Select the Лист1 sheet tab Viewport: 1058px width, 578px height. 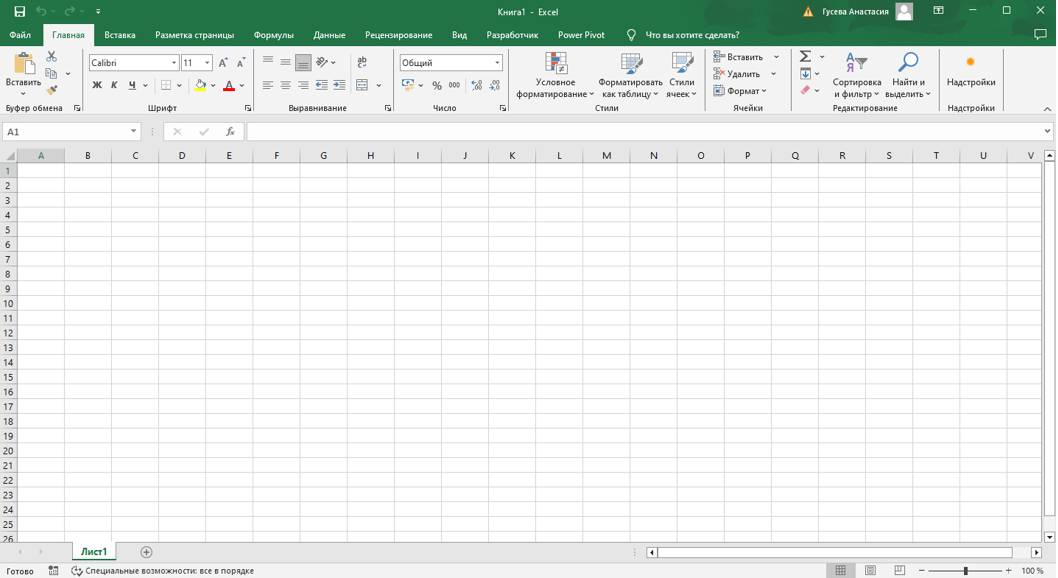(94, 552)
